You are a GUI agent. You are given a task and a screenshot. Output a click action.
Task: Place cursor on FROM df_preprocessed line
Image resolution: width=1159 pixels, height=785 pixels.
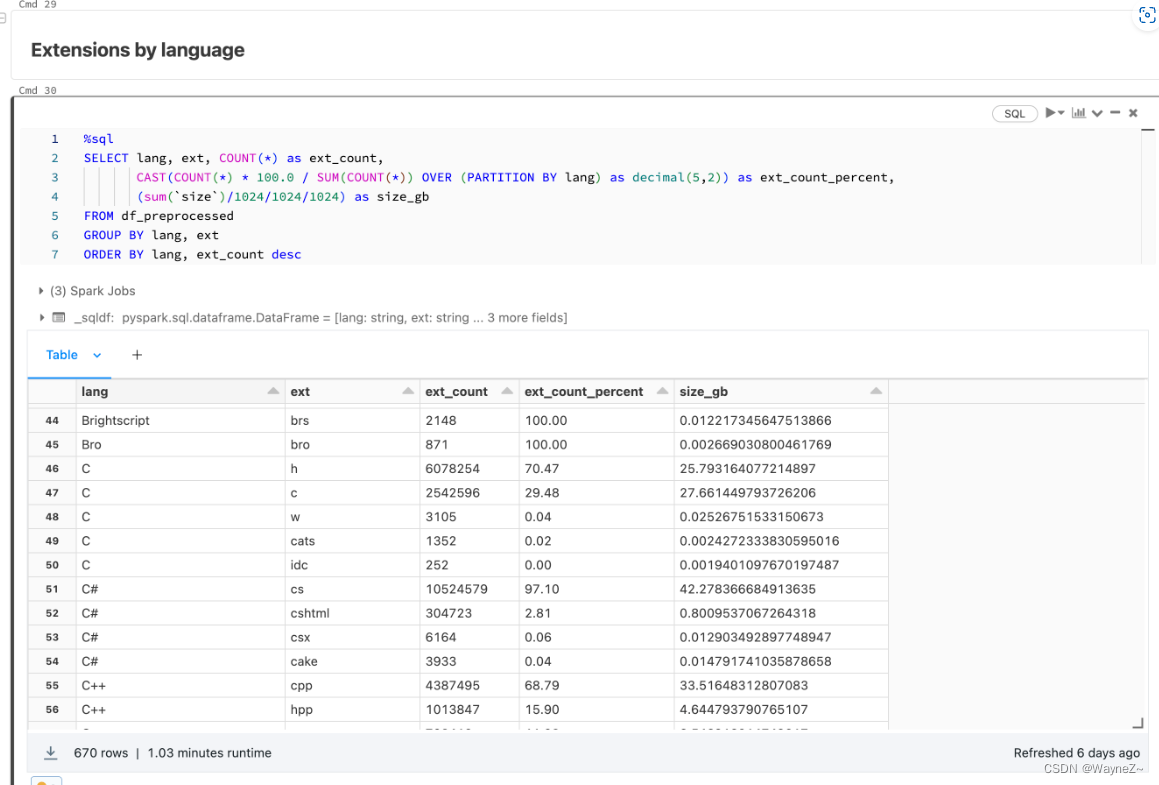[158, 216]
